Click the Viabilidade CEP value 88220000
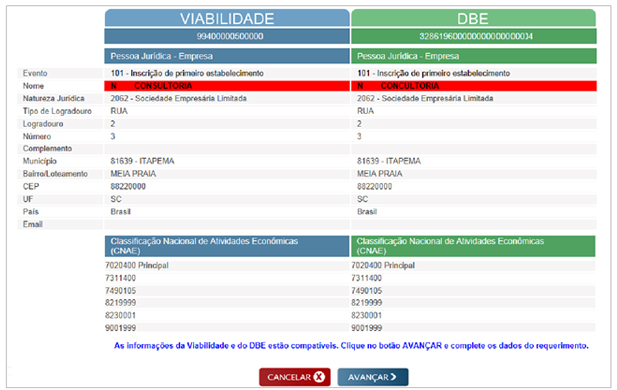617x390 pixels. [x=128, y=187]
